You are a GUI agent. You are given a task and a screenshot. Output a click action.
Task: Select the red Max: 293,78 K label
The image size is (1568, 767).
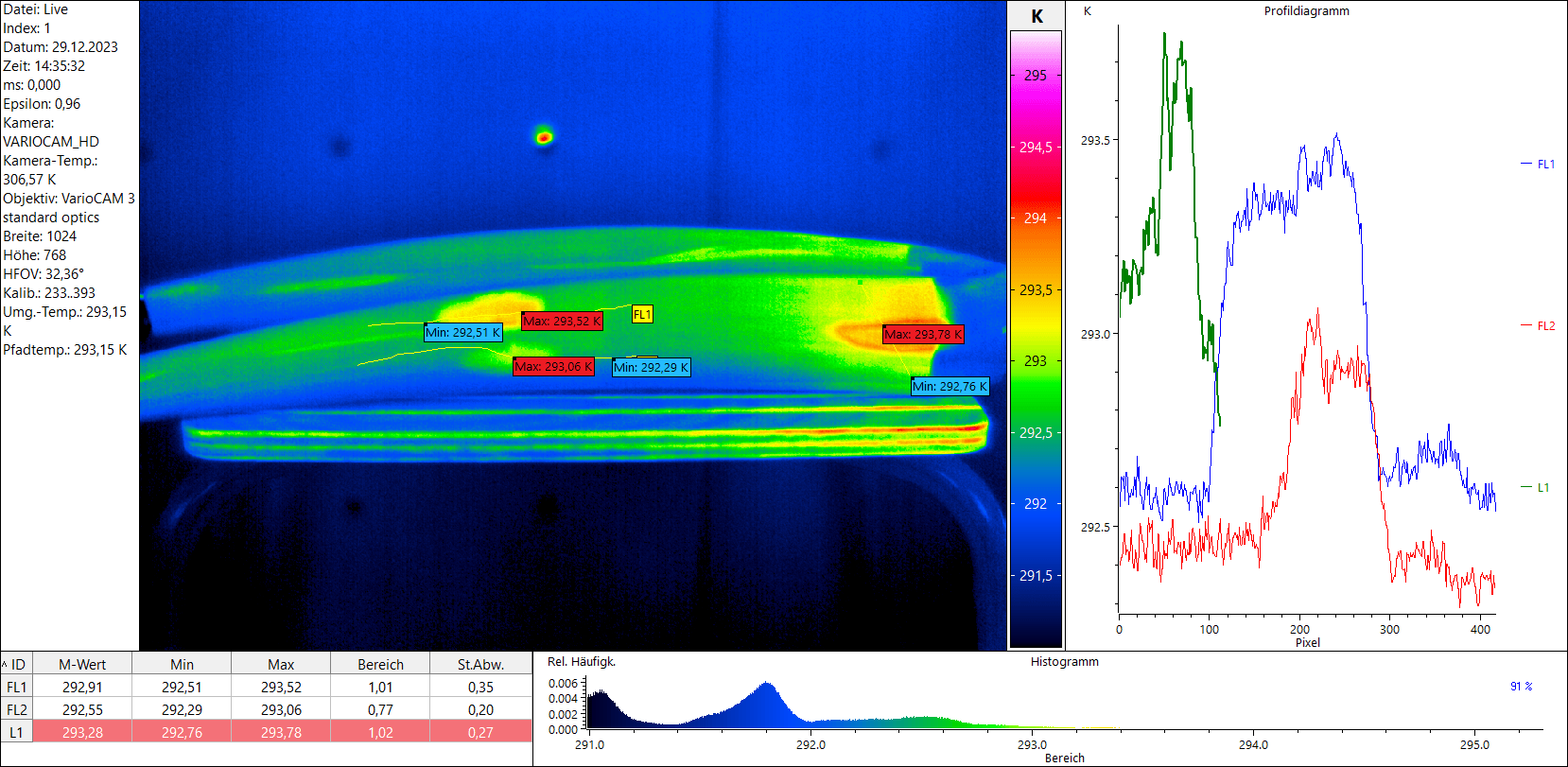tap(923, 335)
